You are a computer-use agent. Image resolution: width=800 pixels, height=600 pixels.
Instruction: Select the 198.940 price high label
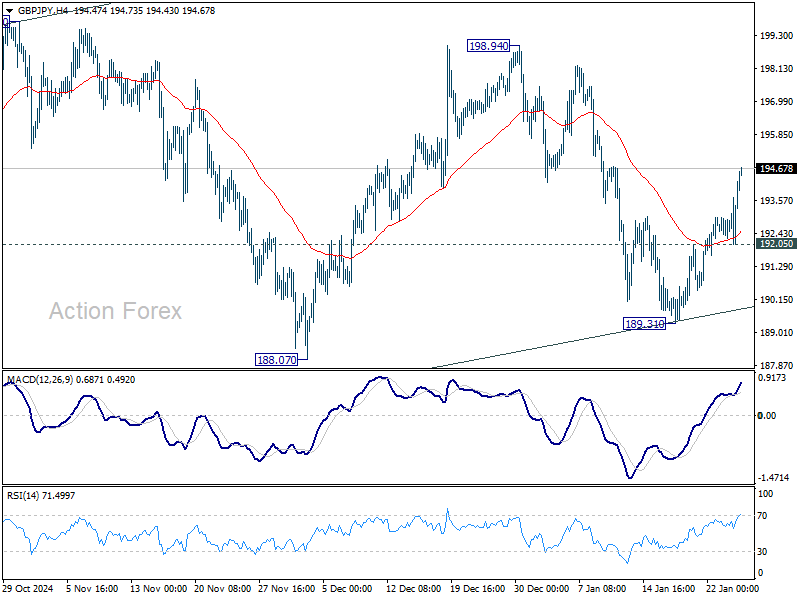(488, 46)
